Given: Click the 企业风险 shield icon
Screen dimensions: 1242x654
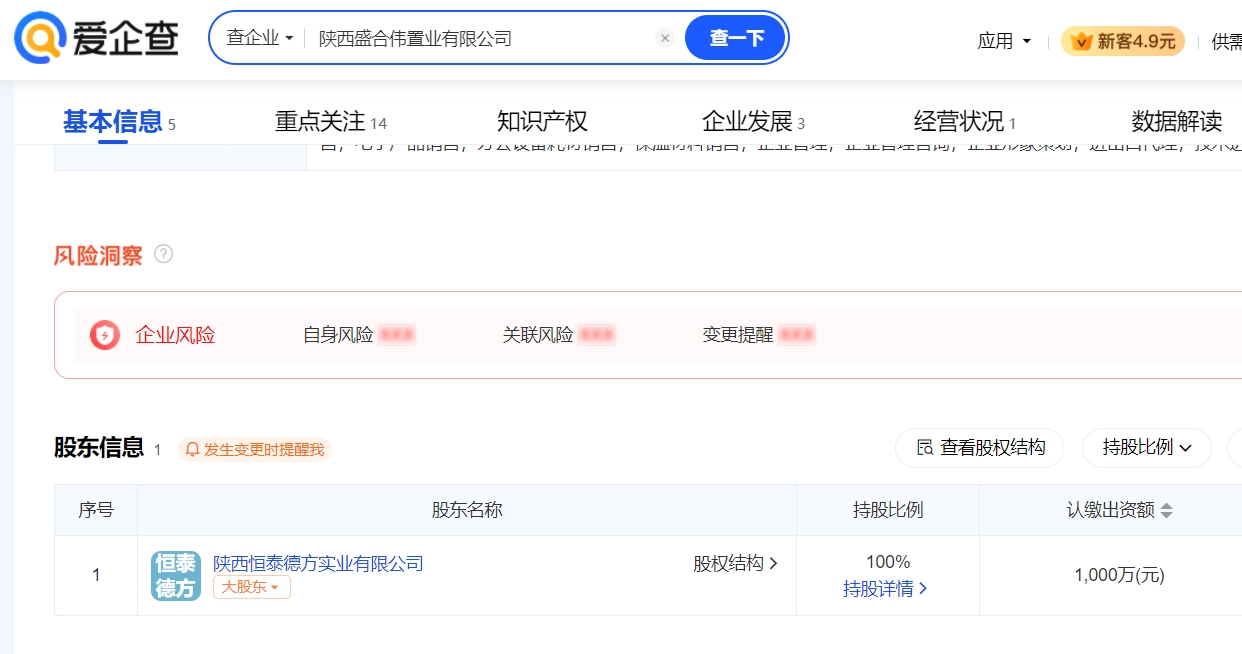Looking at the screenshot, I should click(105, 335).
